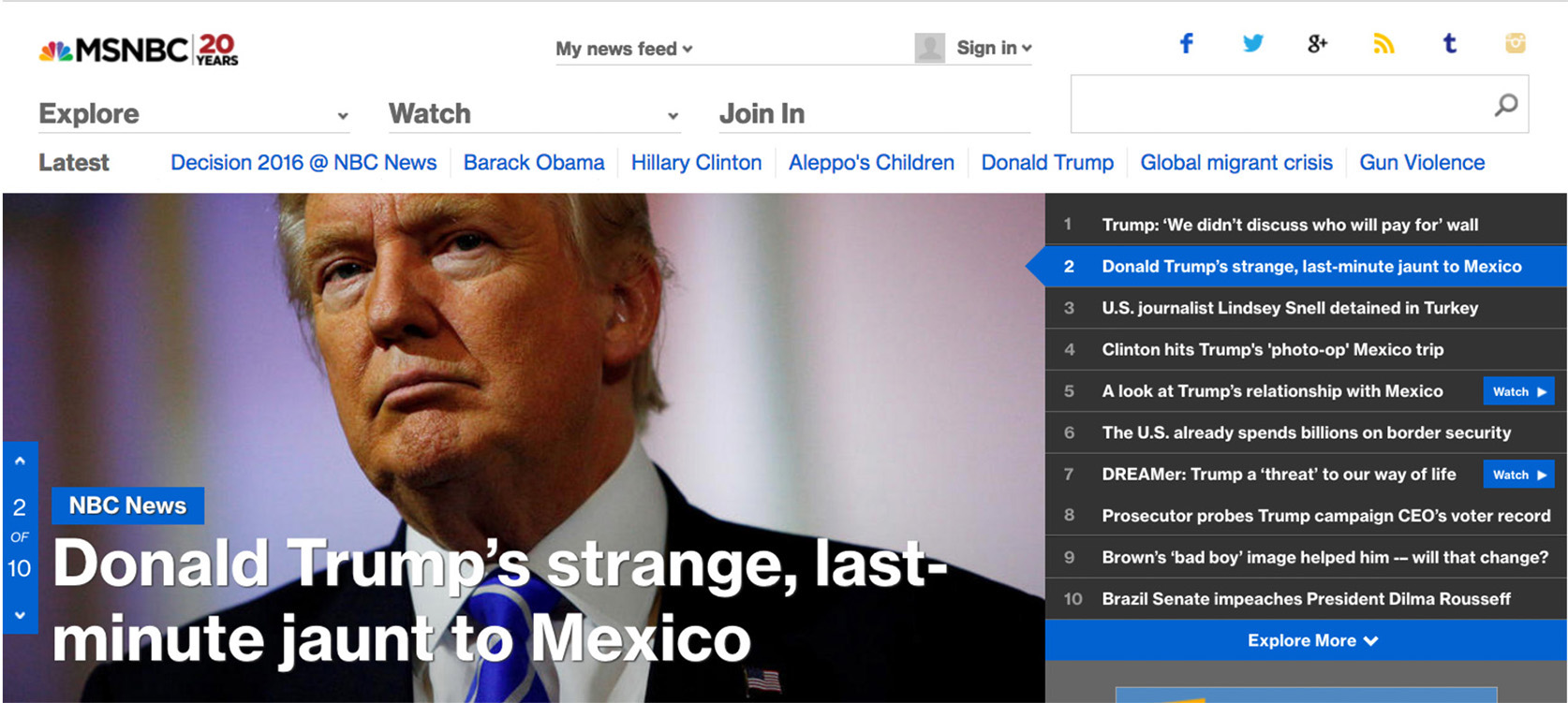Open Decision 2016 @ NBC News topic

(x=303, y=163)
